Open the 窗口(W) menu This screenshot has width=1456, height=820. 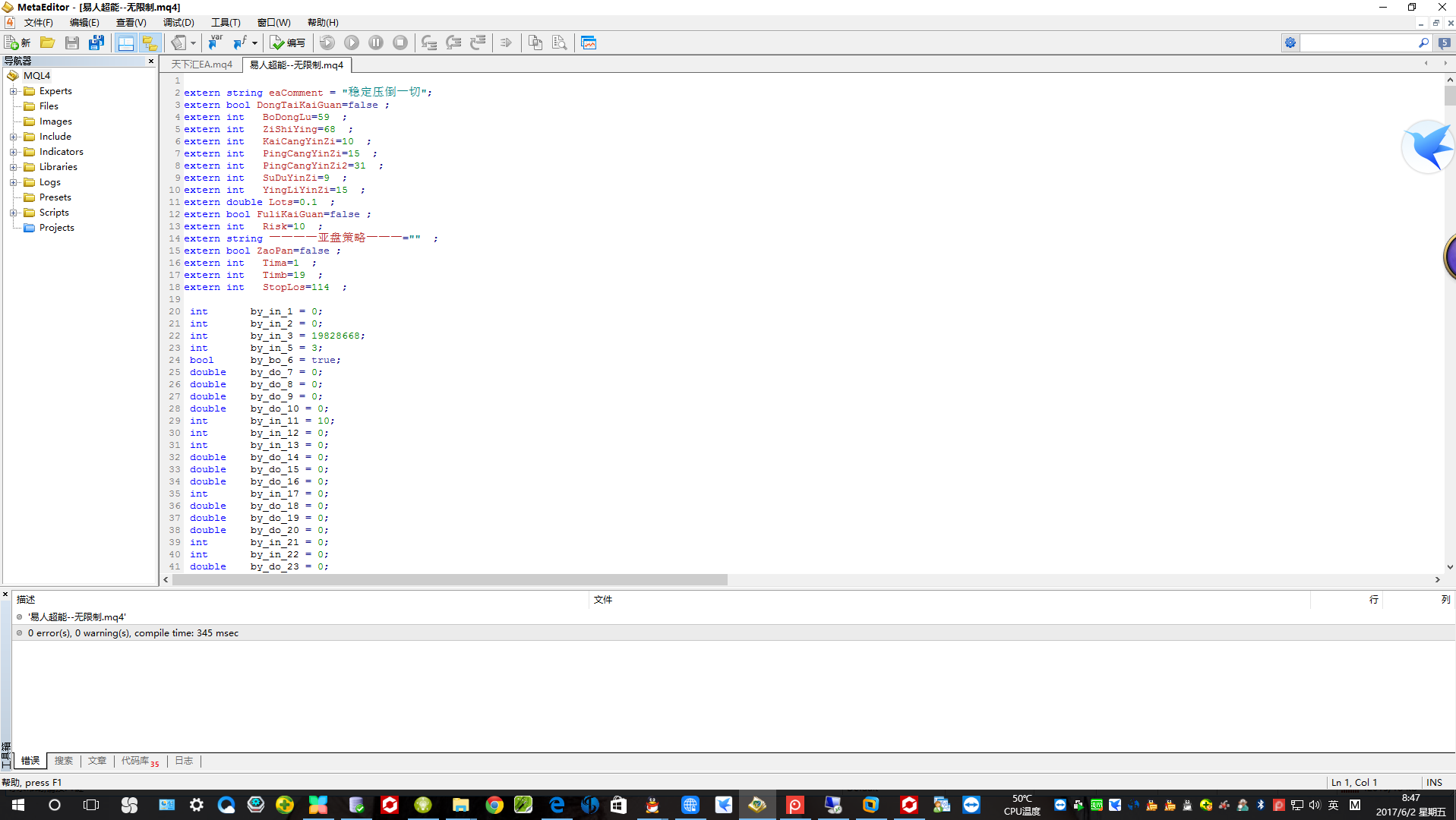click(273, 23)
